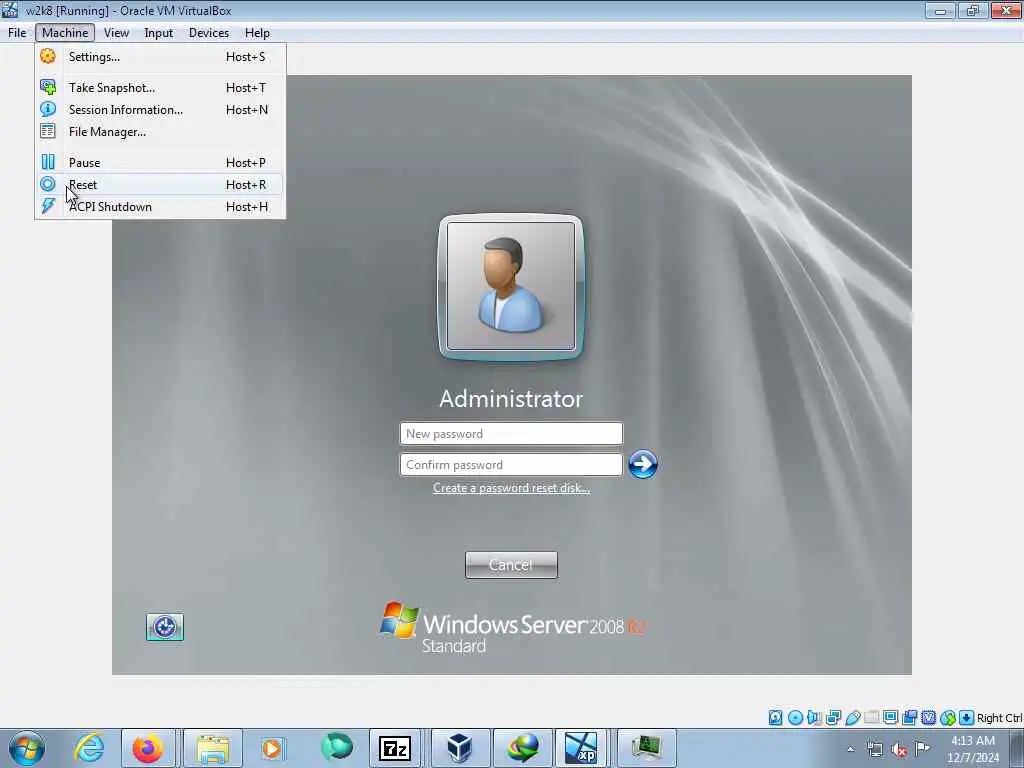Screen dimensions: 1024x768
Task: Click the hard disk activity indicator
Action: [x=775, y=718]
